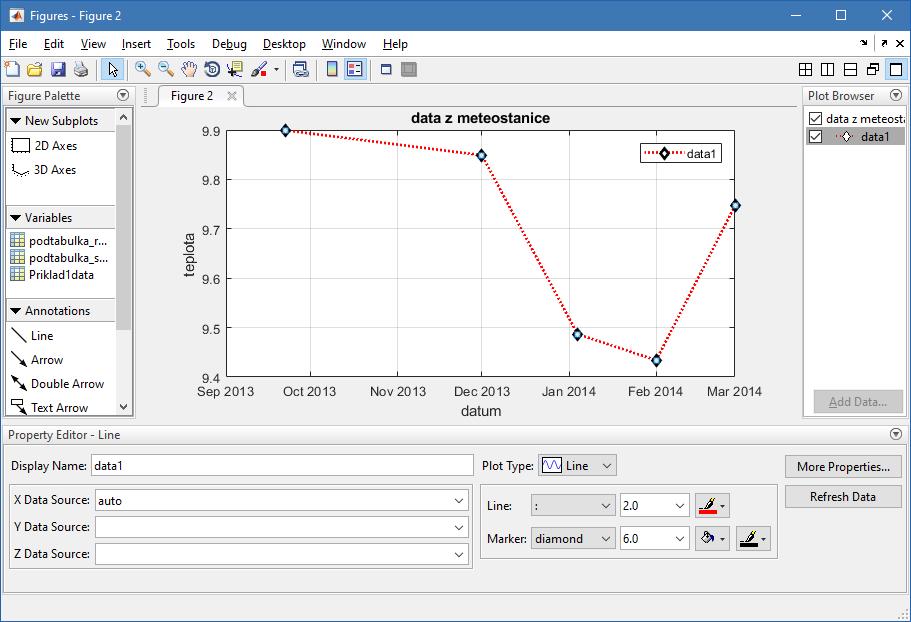Open the Marker type dropdown showing diamond
The width and height of the screenshot is (911, 622).
tap(573, 539)
